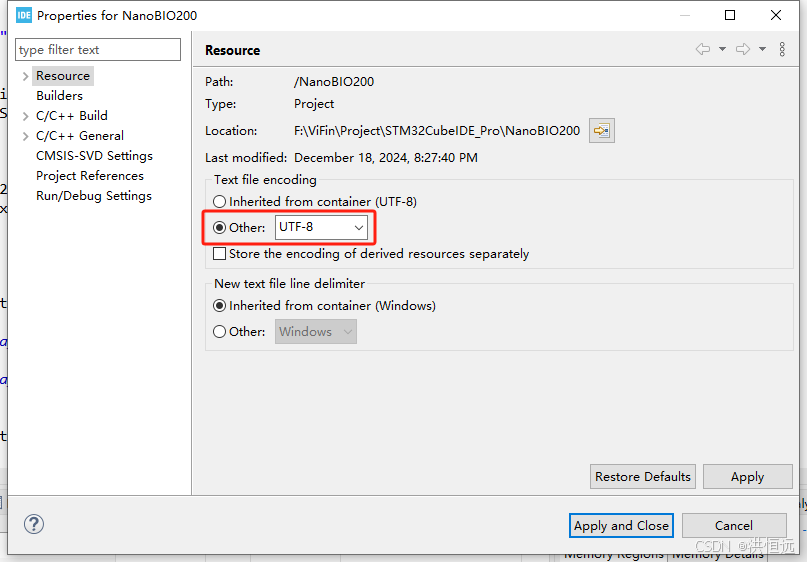Maximize the Properties dialog window

click(x=730, y=15)
